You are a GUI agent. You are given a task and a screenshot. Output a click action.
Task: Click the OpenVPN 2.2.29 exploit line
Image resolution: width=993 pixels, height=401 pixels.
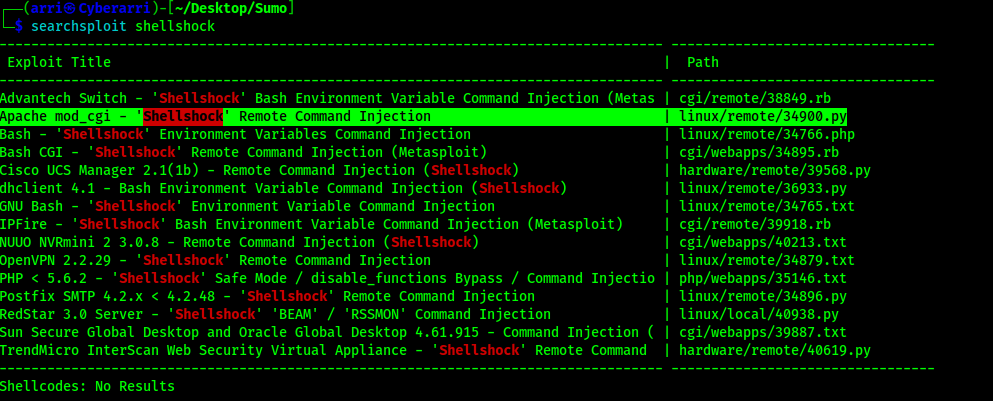215,260
